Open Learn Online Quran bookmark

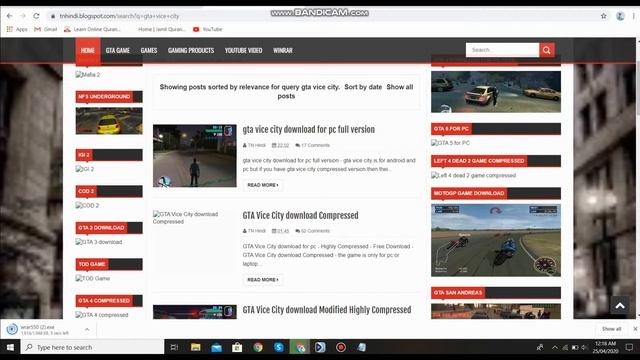[x=92, y=29]
